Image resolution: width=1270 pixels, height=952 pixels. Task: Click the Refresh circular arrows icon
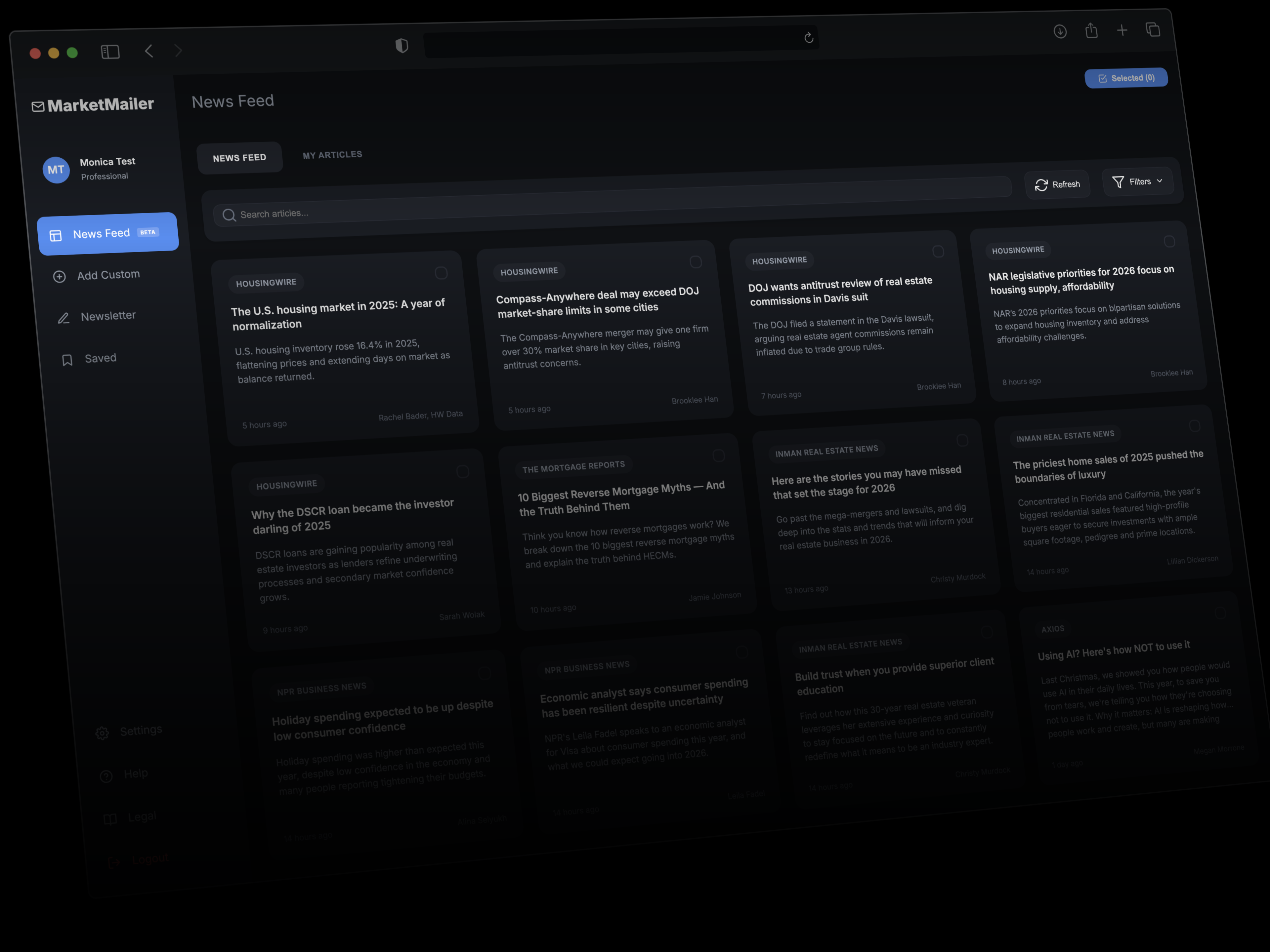(1042, 185)
